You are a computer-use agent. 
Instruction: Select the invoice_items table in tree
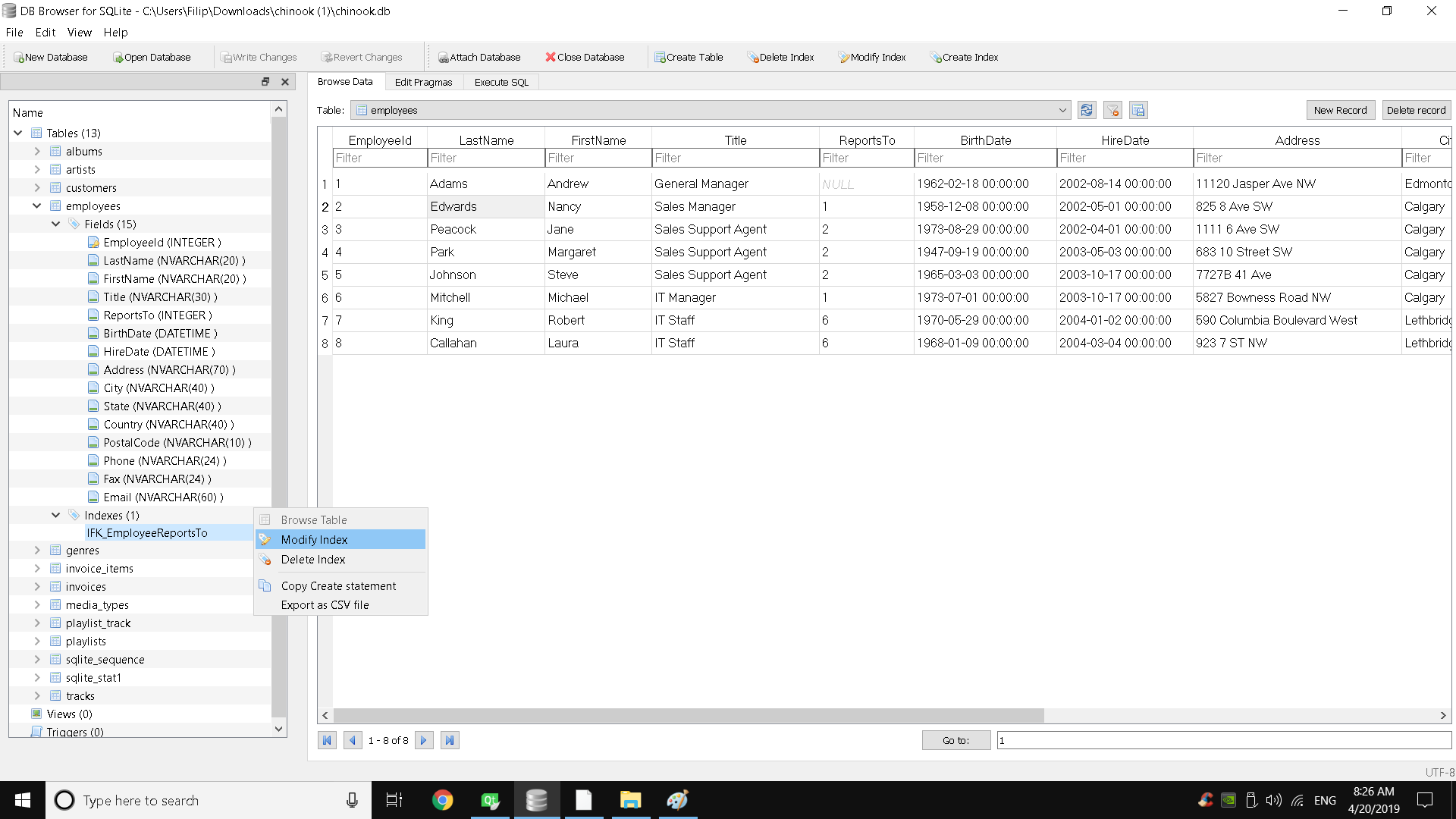tap(99, 569)
